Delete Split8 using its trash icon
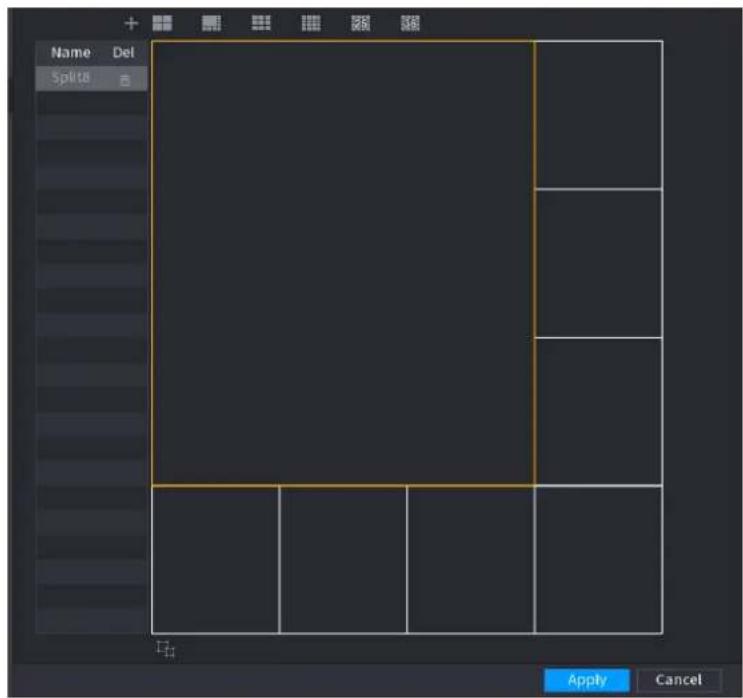Image resolution: width=743 pixels, height=698 pixels. 125,80
